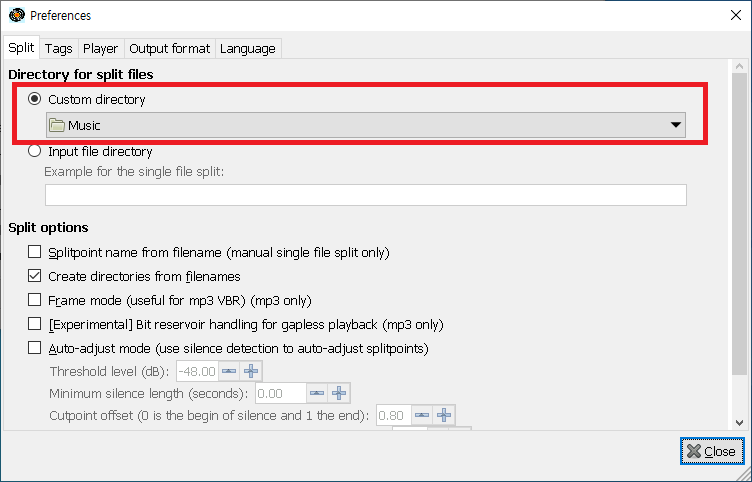Switch to the Language tab
Viewport: 752px width, 482px height.
coord(247,48)
